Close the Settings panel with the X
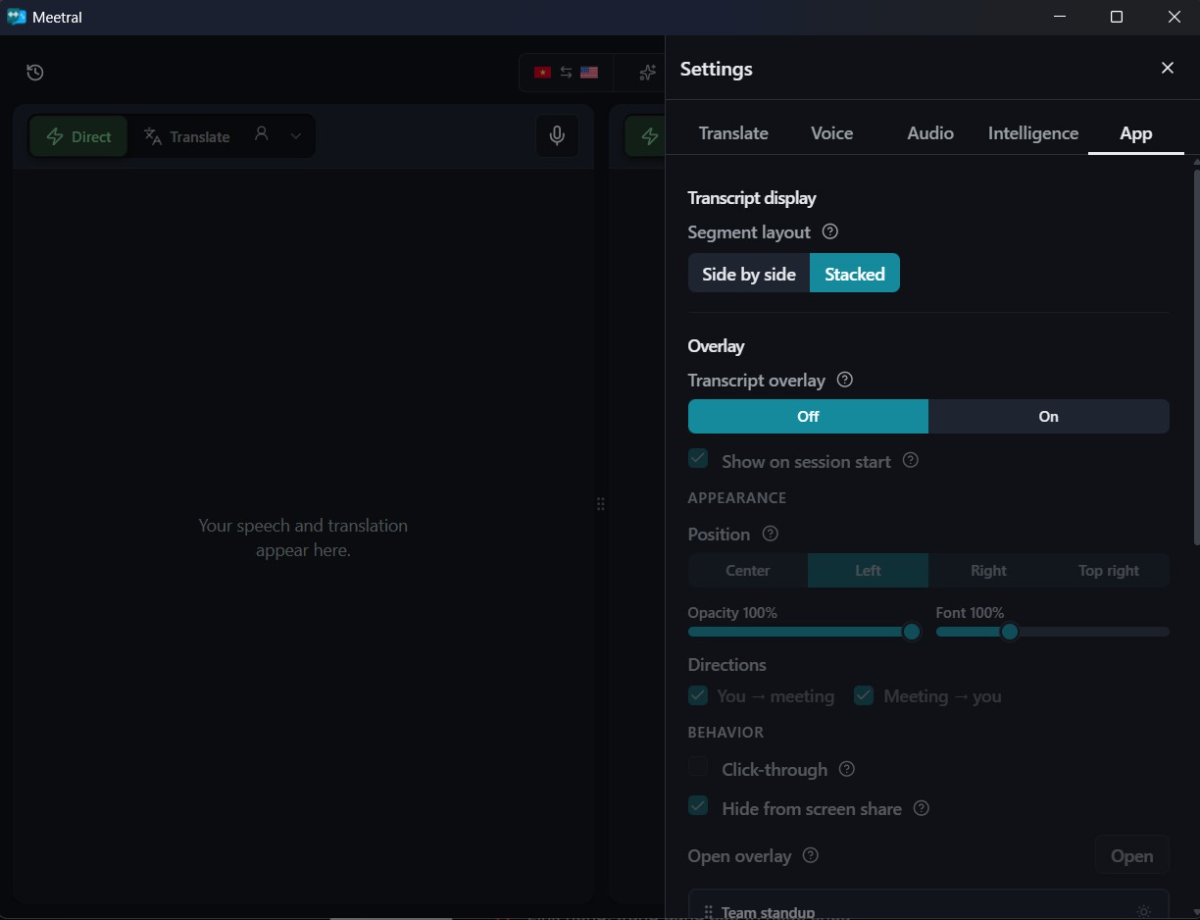The image size is (1200, 920). [x=1167, y=68]
